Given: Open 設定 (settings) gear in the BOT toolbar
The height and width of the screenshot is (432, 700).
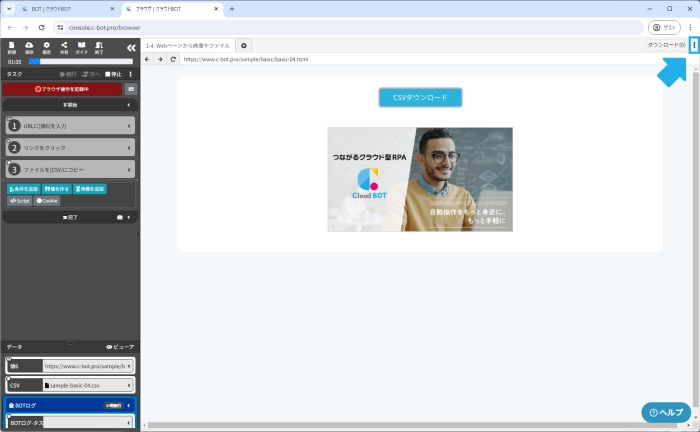Looking at the screenshot, I should coord(46,47).
